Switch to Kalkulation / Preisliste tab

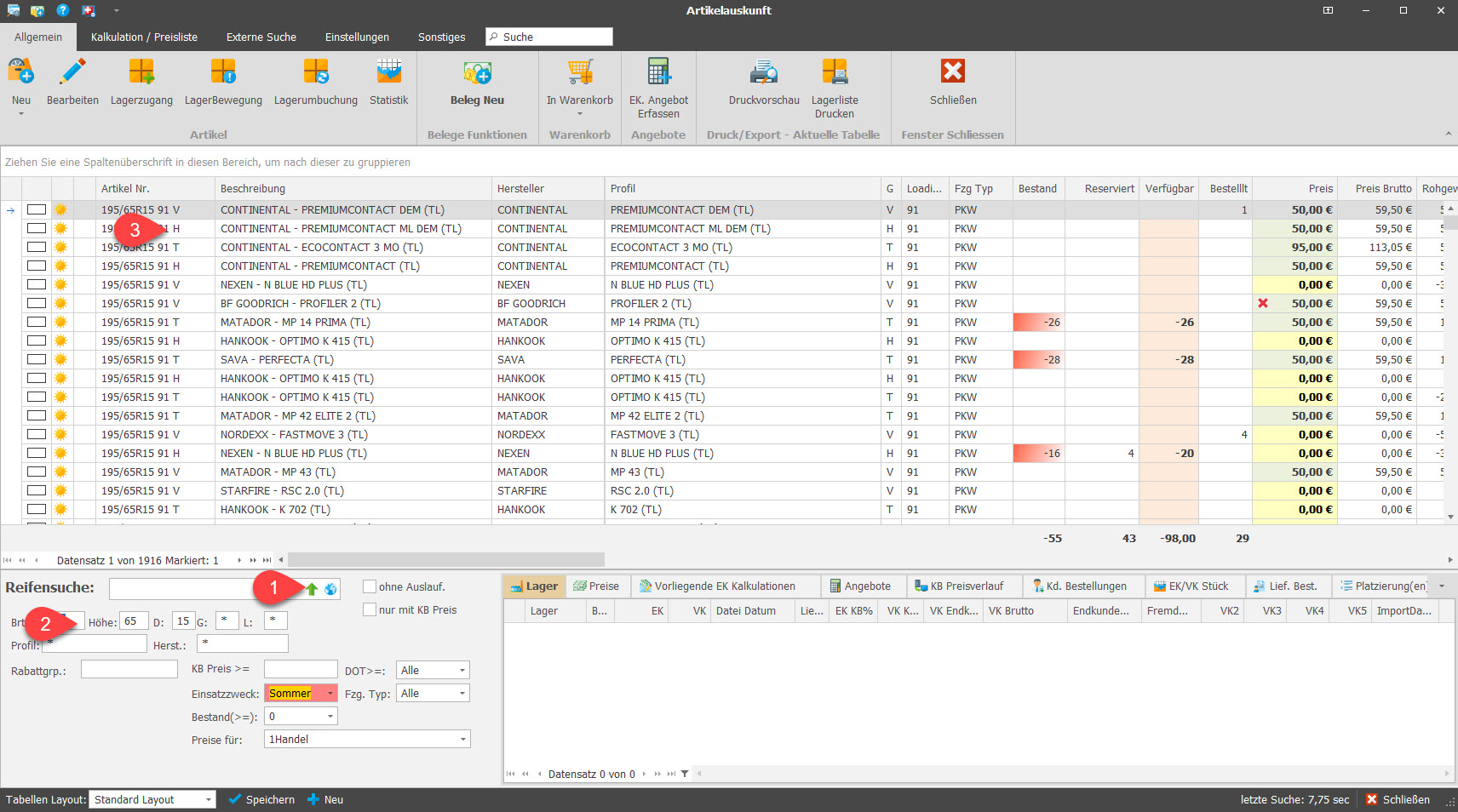coord(144,37)
